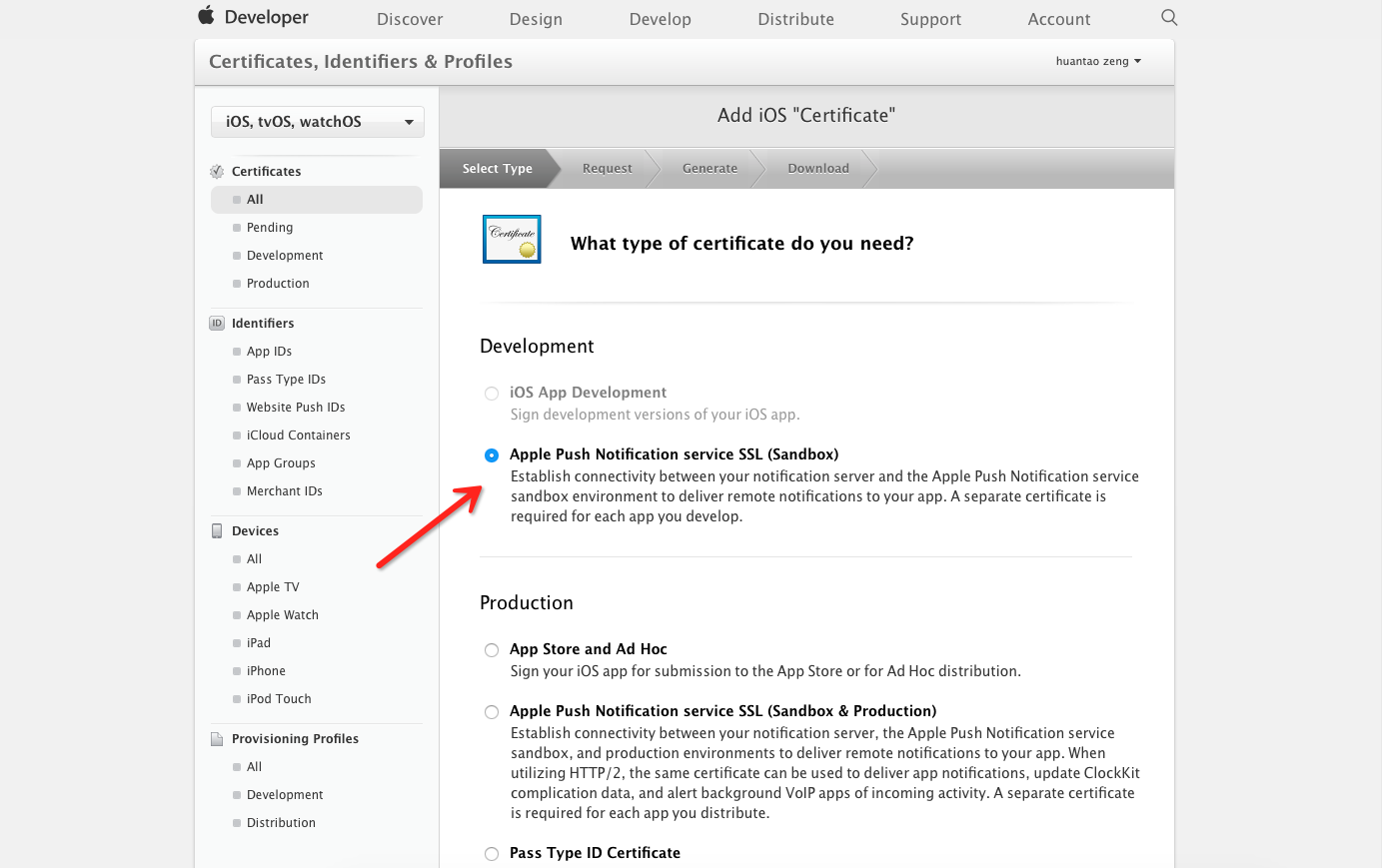Show All under Devices
Screen dimensions: 1382x868
pos(254,559)
